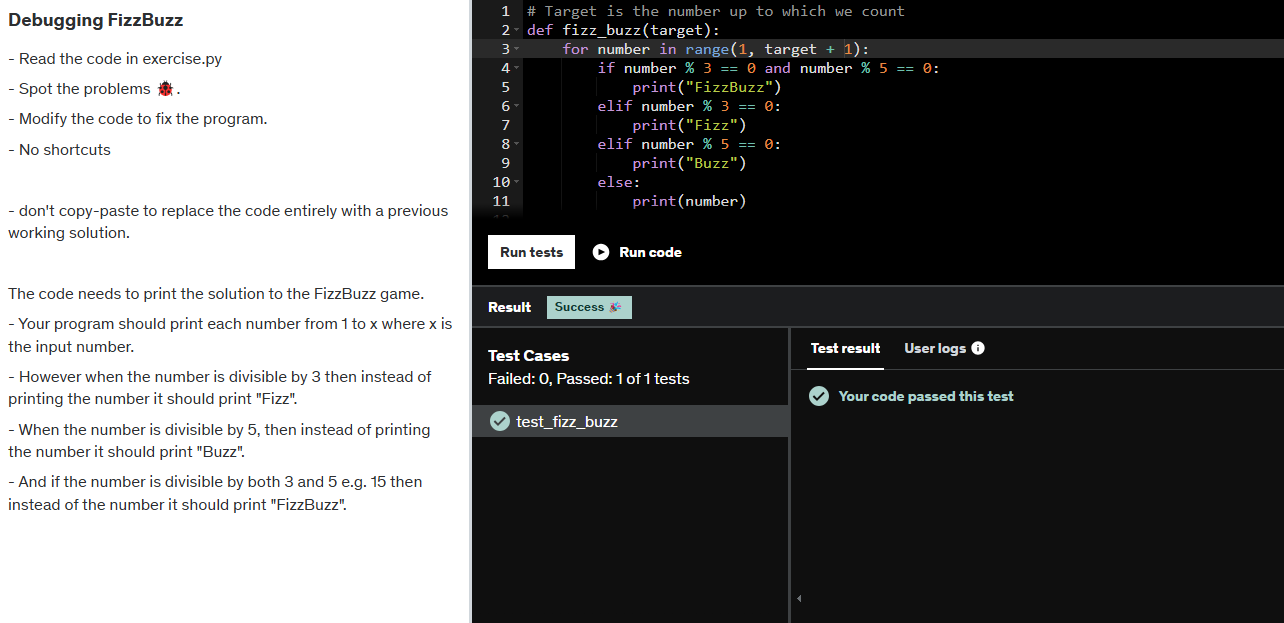
Task: Click 'def fizz_buzz(target):' on line 2
Action: [623, 30]
